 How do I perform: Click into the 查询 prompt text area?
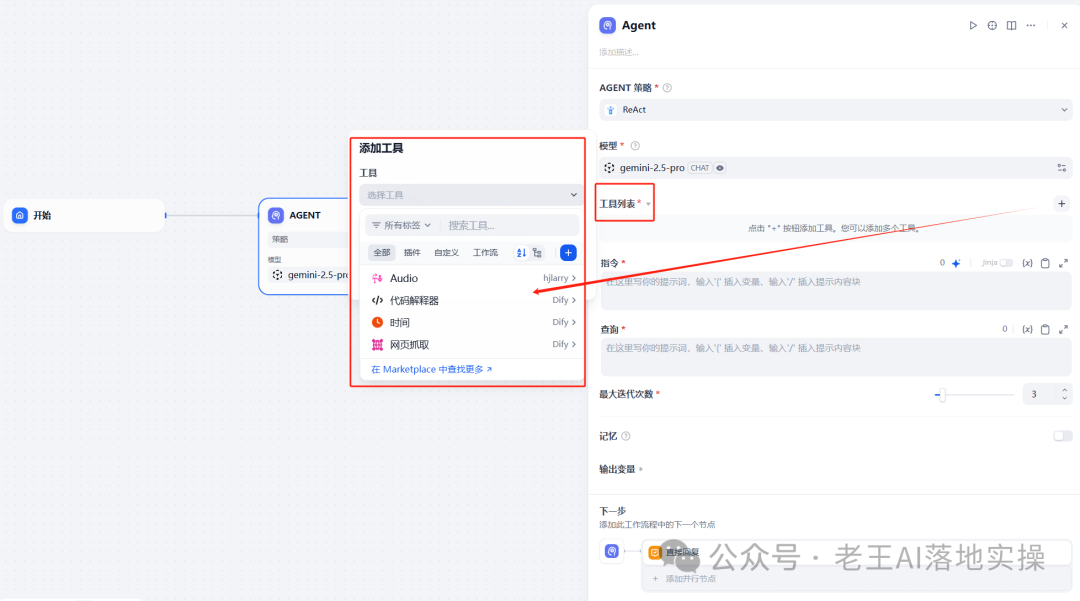[835, 357]
